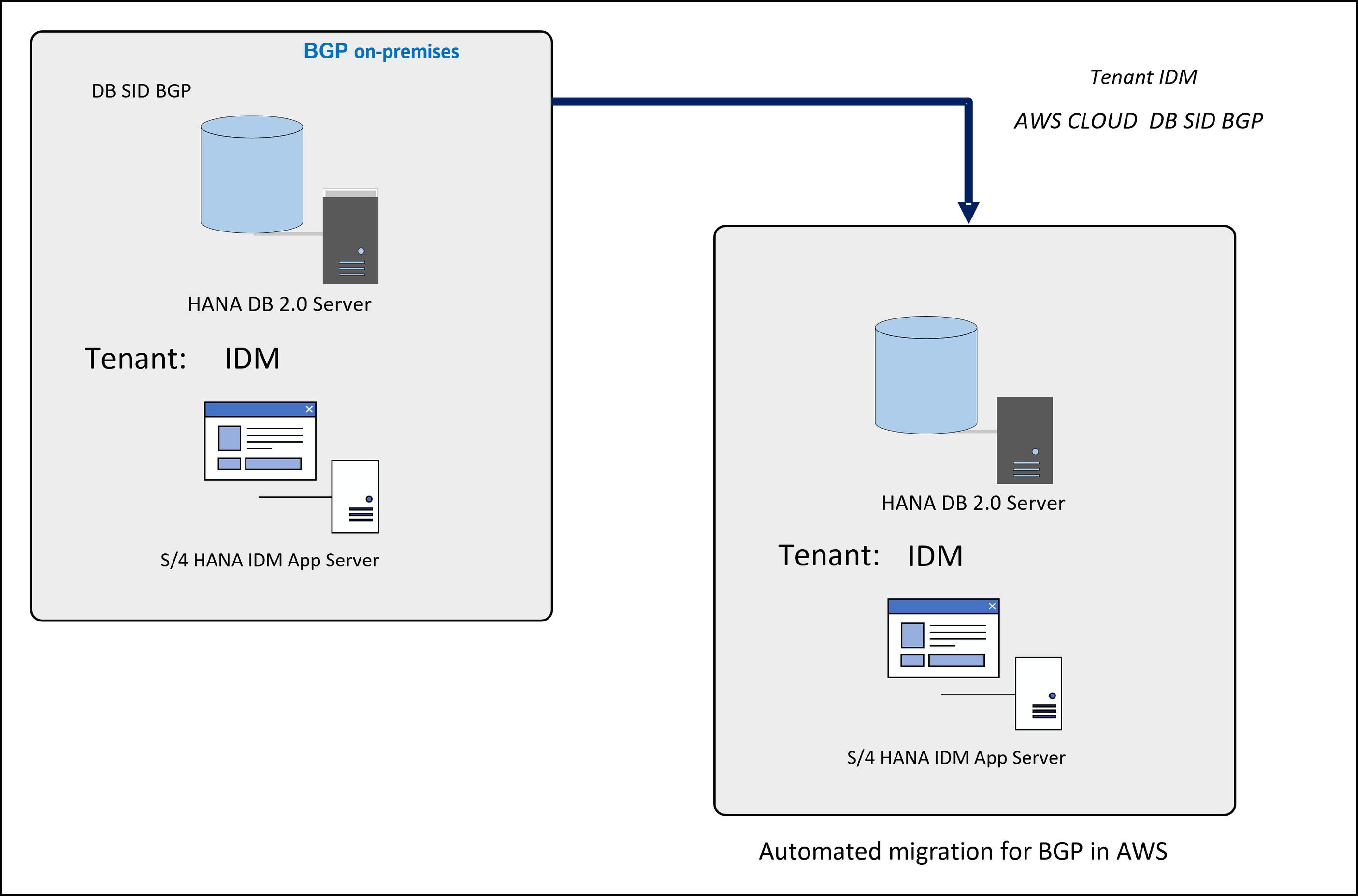Select the italic 'Tenant IDM' text
The height and width of the screenshot is (896, 1358).
tap(1143, 77)
